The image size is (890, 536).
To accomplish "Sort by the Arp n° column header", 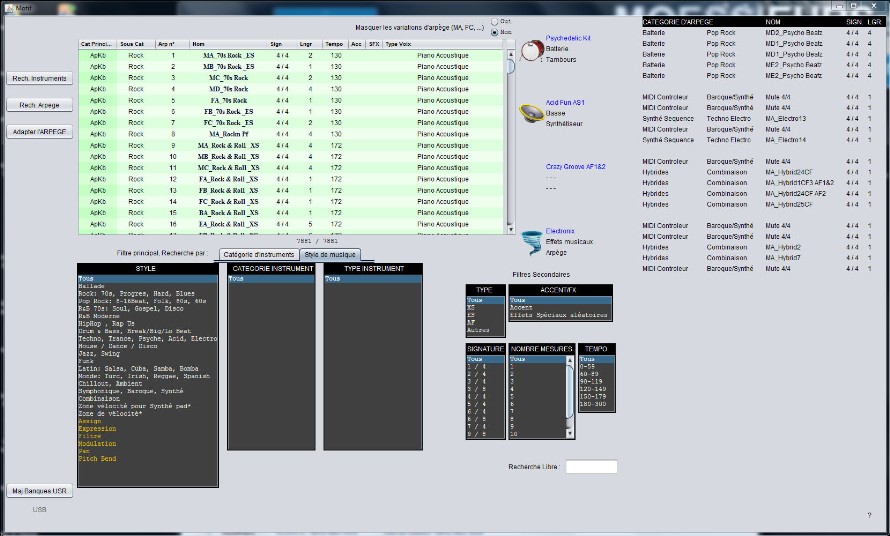I will [x=172, y=44].
